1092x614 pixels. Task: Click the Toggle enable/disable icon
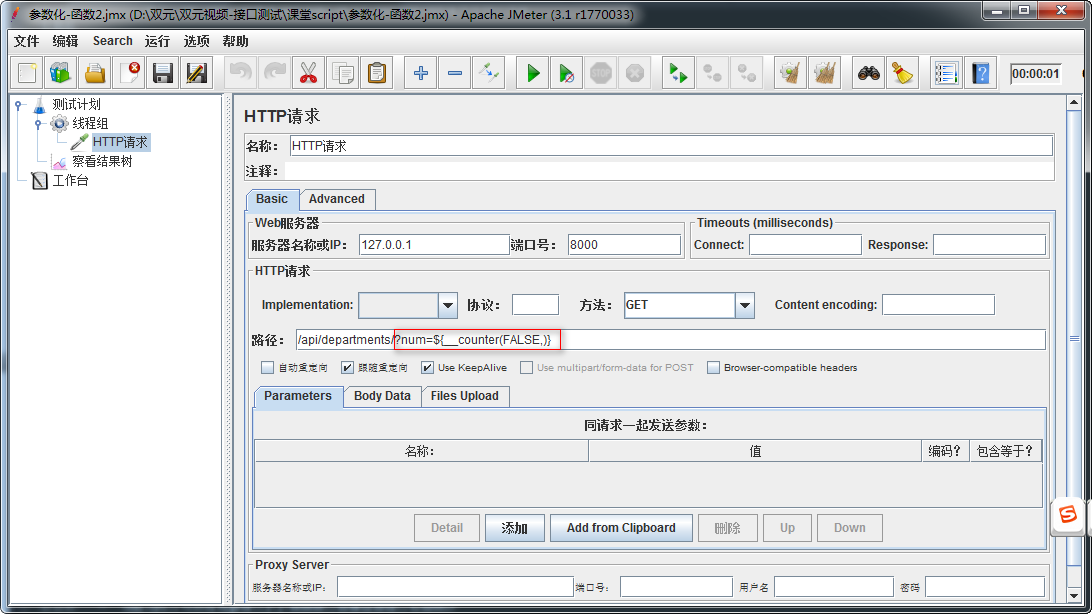click(x=489, y=73)
